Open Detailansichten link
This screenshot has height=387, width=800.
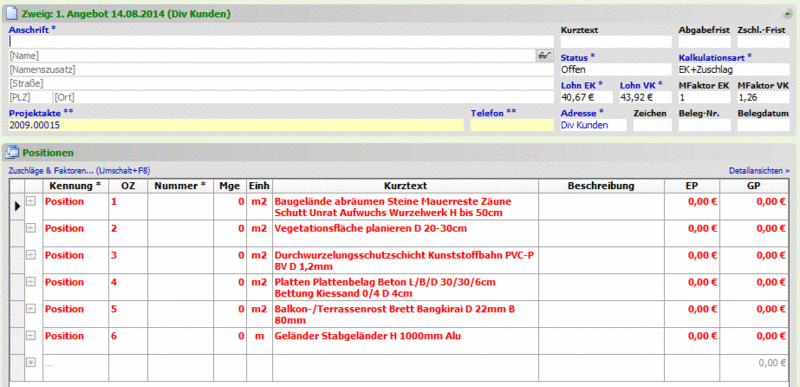[x=759, y=171]
